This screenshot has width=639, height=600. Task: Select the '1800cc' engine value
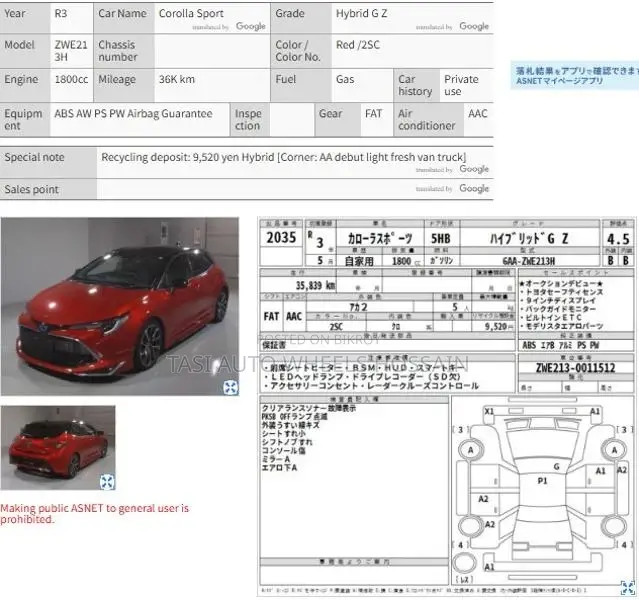(x=71, y=79)
